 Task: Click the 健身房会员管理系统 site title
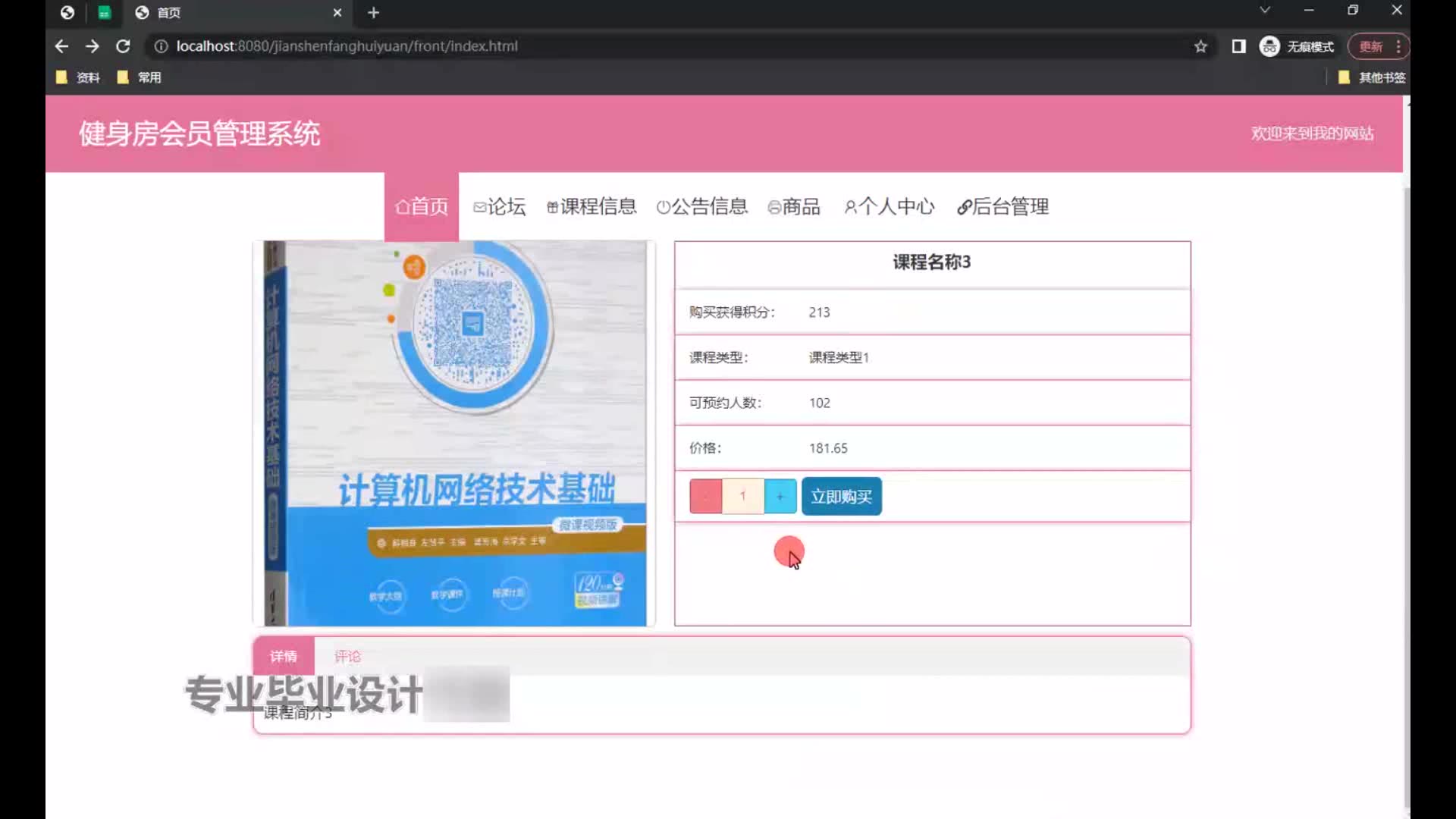point(199,133)
